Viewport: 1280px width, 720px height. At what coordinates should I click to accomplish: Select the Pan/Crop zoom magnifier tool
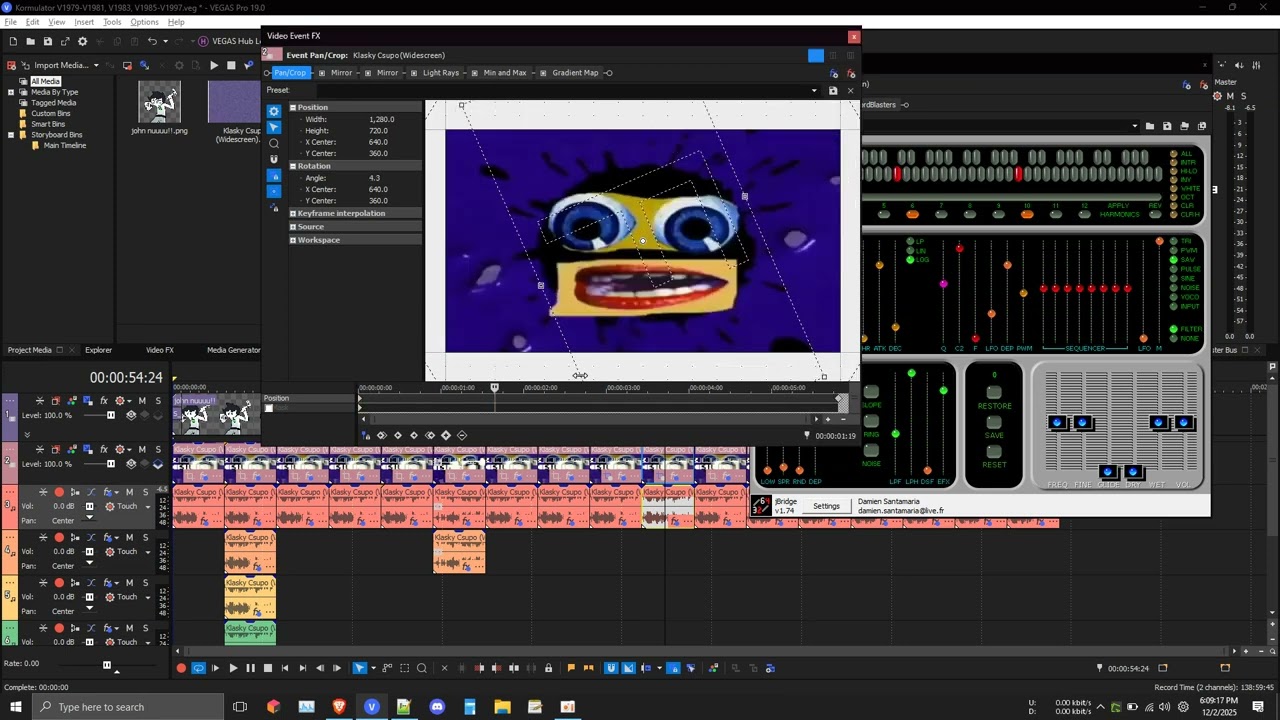[x=274, y=143]
